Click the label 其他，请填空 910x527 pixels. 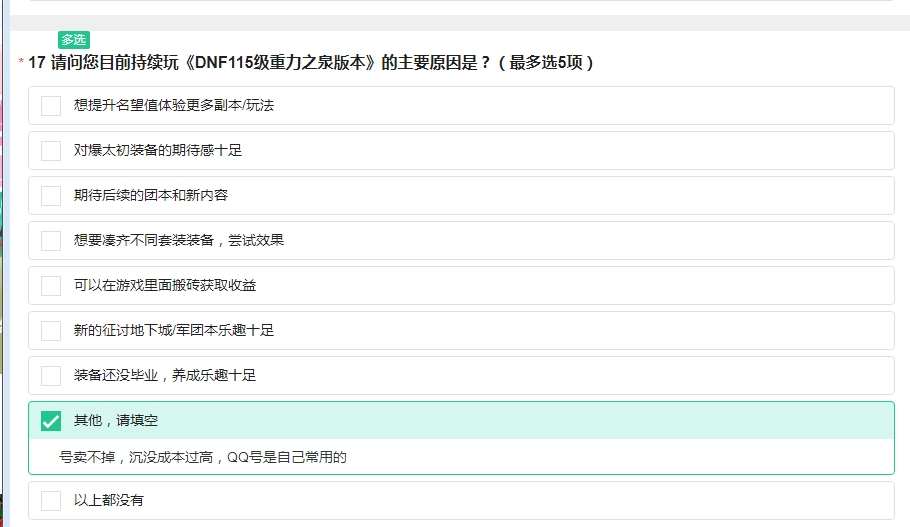[115, 420]
